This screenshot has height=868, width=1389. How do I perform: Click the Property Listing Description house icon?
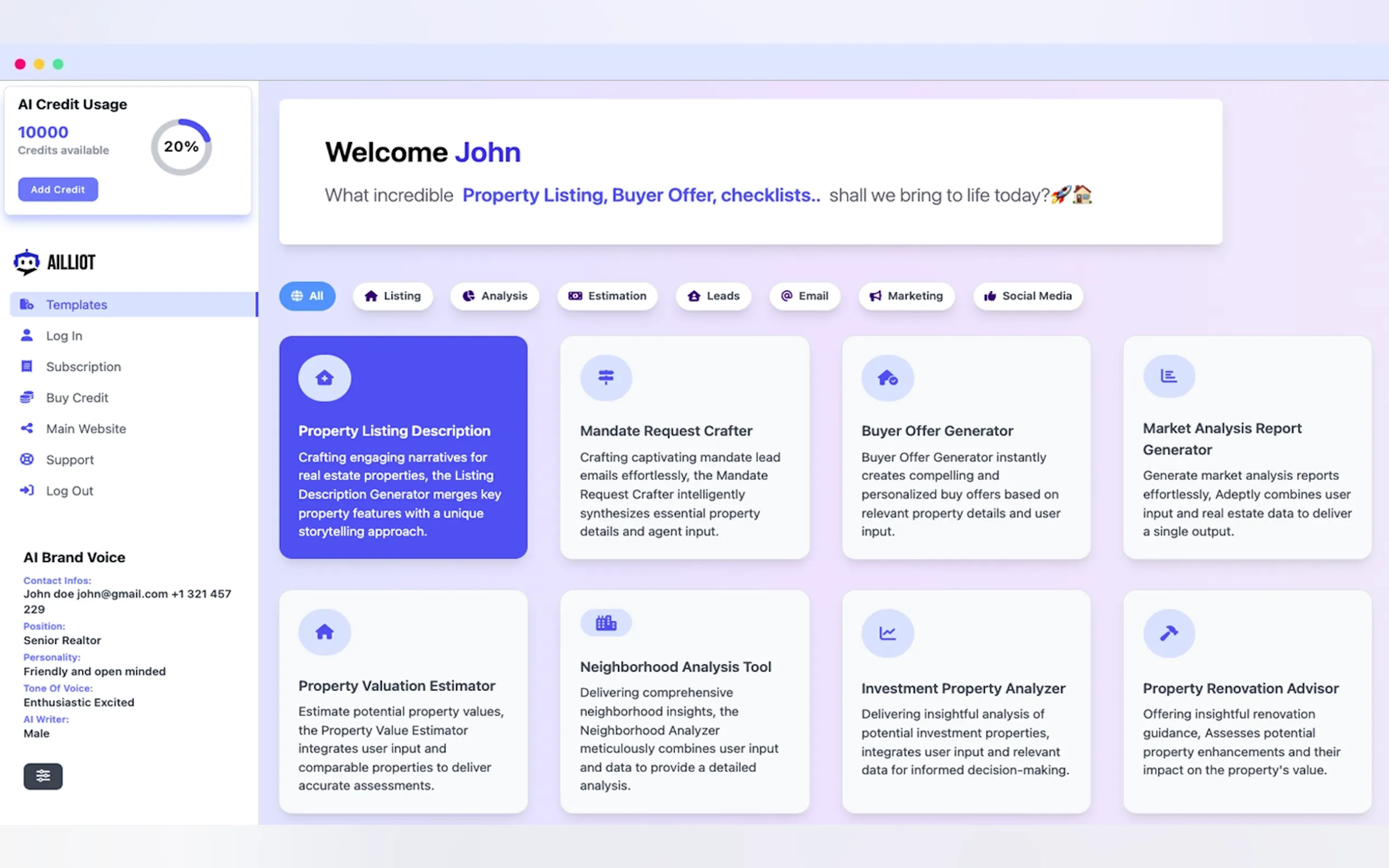324,378
